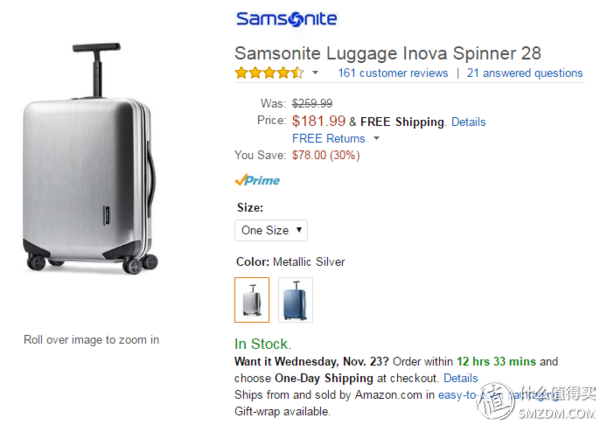Click the shipping Details link beside price
The width and height of the screenshot is (600, 425).
(468, 122)
